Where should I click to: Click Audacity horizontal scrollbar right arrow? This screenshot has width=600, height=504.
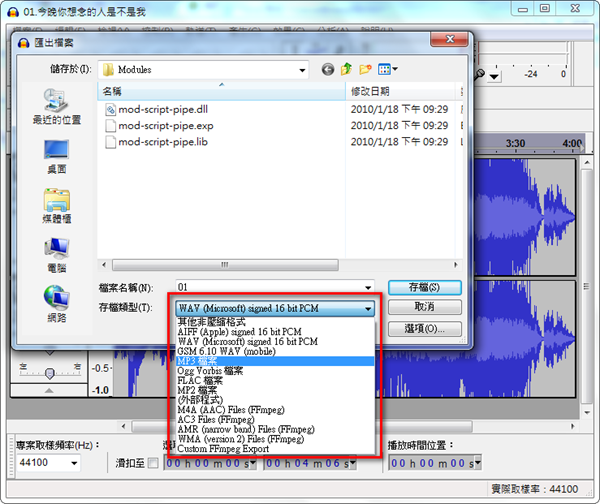(x=572, y=426)
